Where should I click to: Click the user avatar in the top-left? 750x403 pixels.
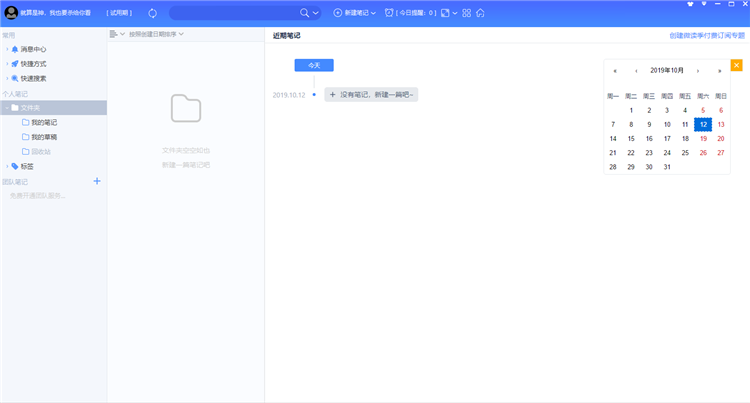click(x=12, y=13)
